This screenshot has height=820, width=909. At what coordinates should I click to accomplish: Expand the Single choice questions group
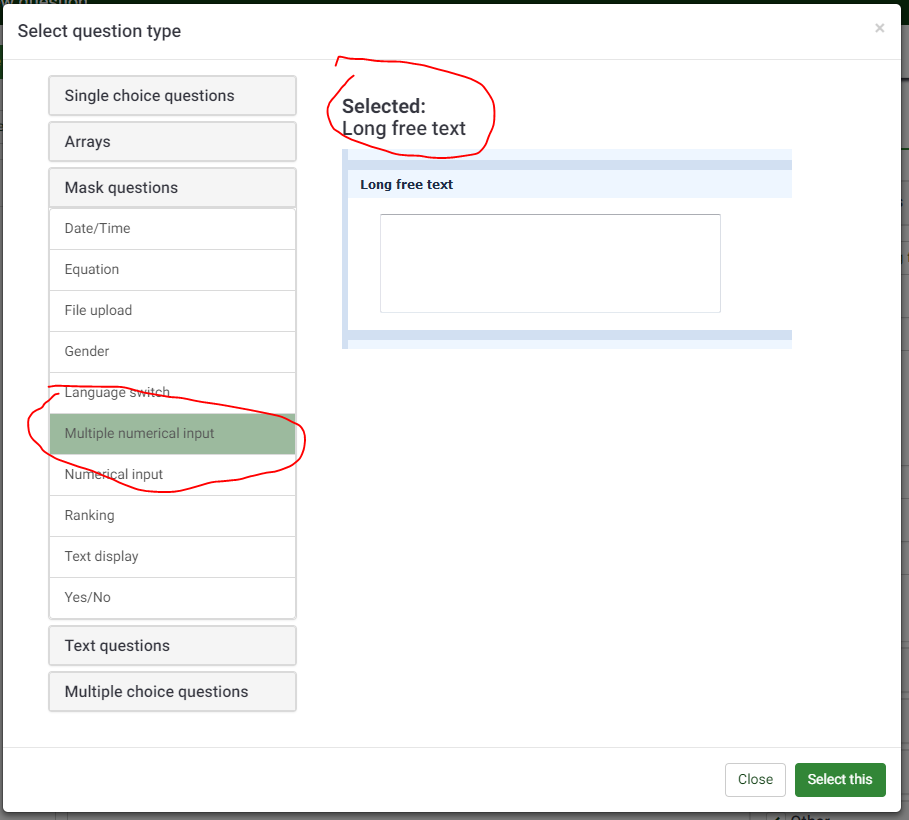tap(172, 96)
